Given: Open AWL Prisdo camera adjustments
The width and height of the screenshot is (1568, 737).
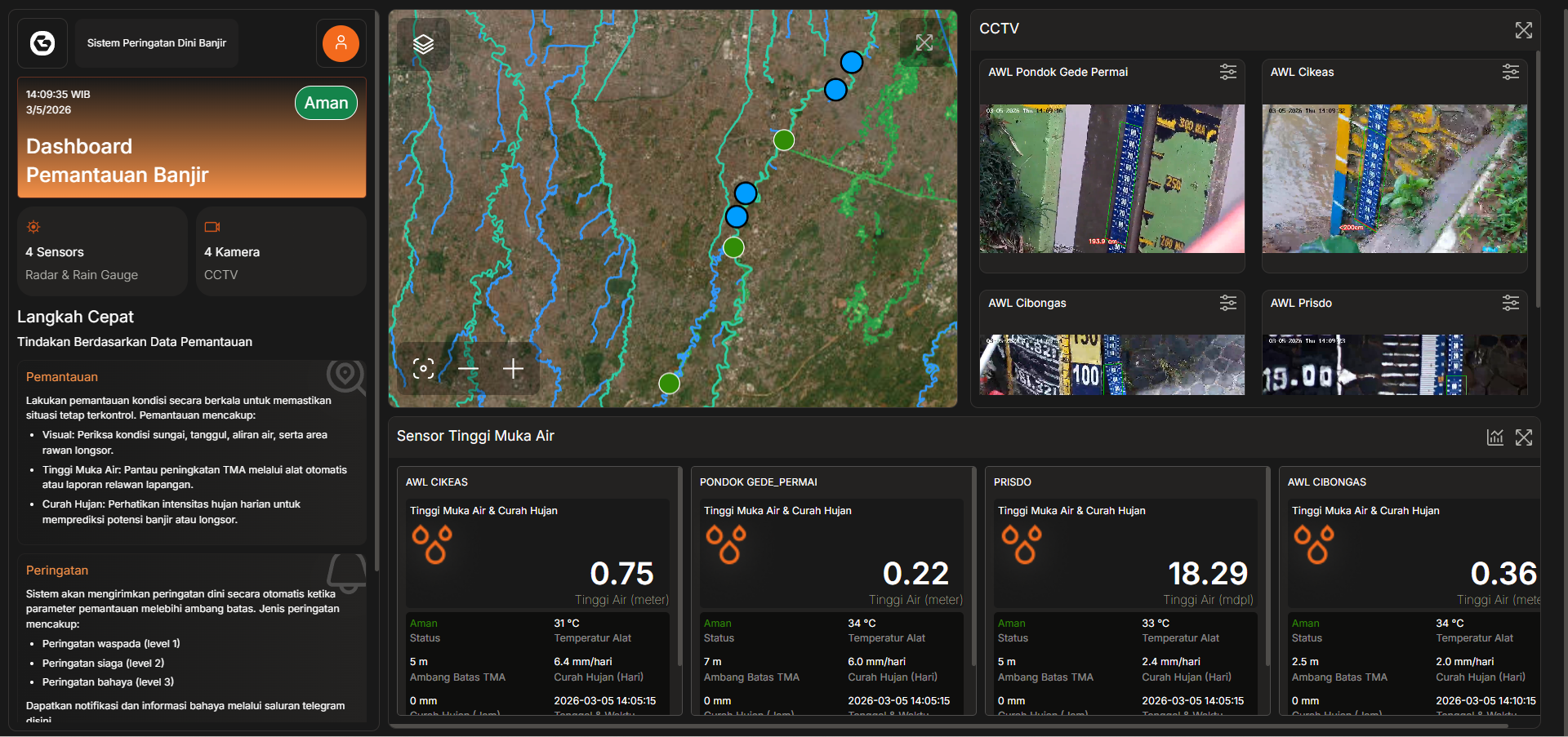Looking at the screenshot, I should (1510, 303).
